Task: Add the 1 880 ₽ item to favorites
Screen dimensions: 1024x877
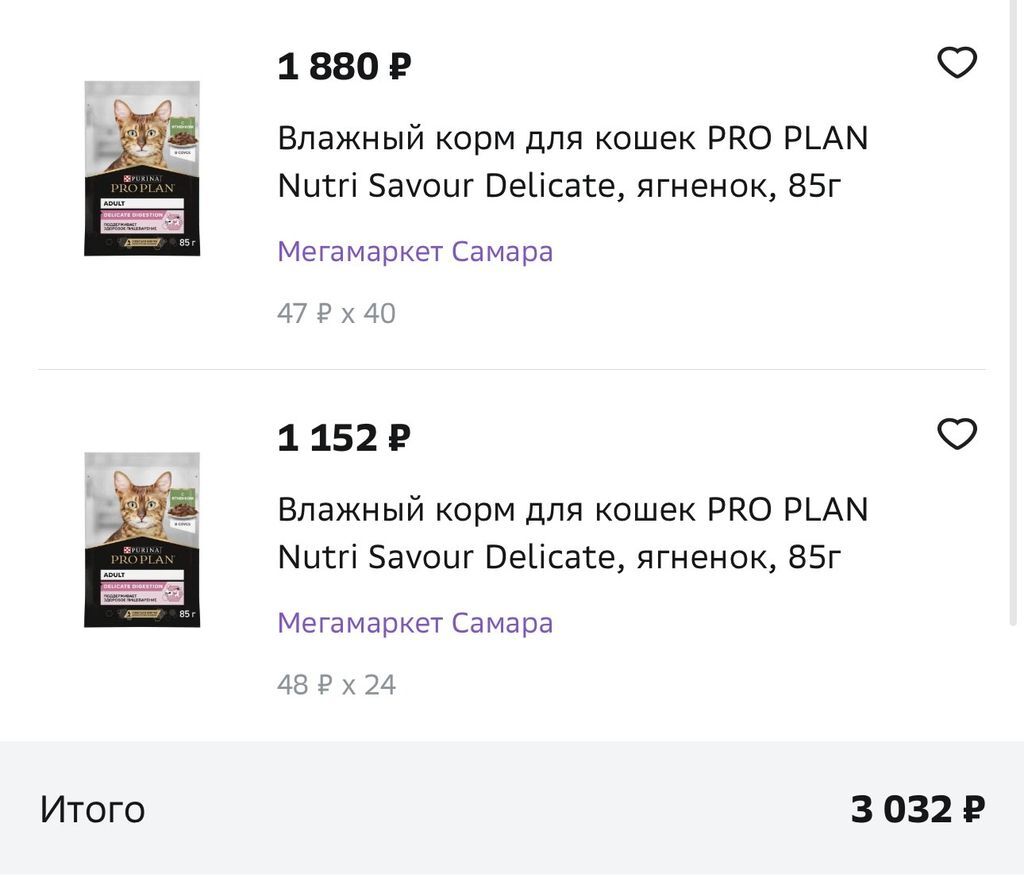Action: tap(956, 63)
